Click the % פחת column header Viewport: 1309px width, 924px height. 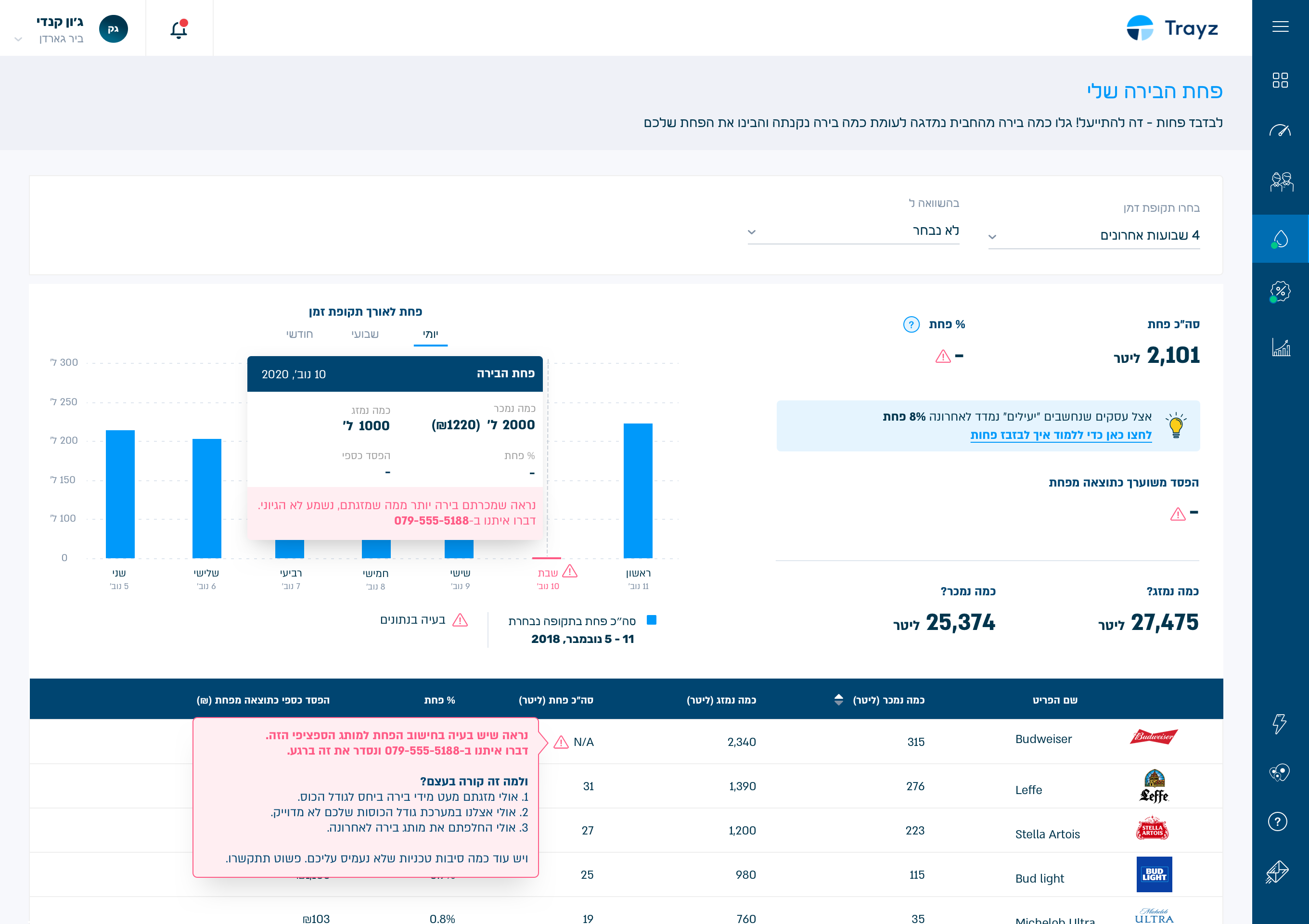(x=439, y=700)
